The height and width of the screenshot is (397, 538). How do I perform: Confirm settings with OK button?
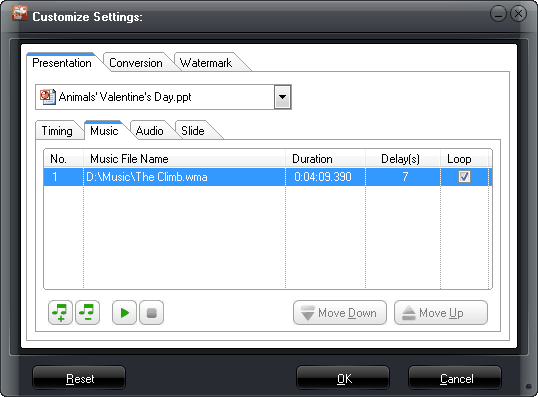(343, 378)
